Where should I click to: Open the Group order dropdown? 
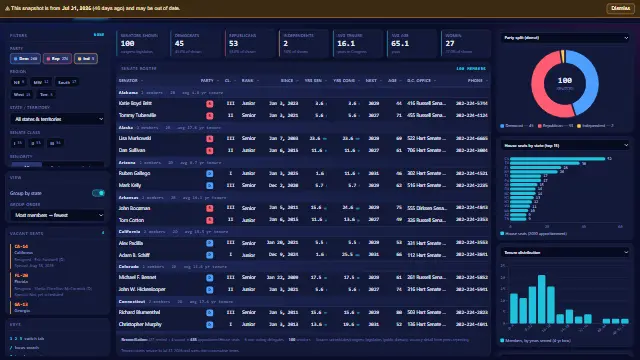click(x=57, y=215)
